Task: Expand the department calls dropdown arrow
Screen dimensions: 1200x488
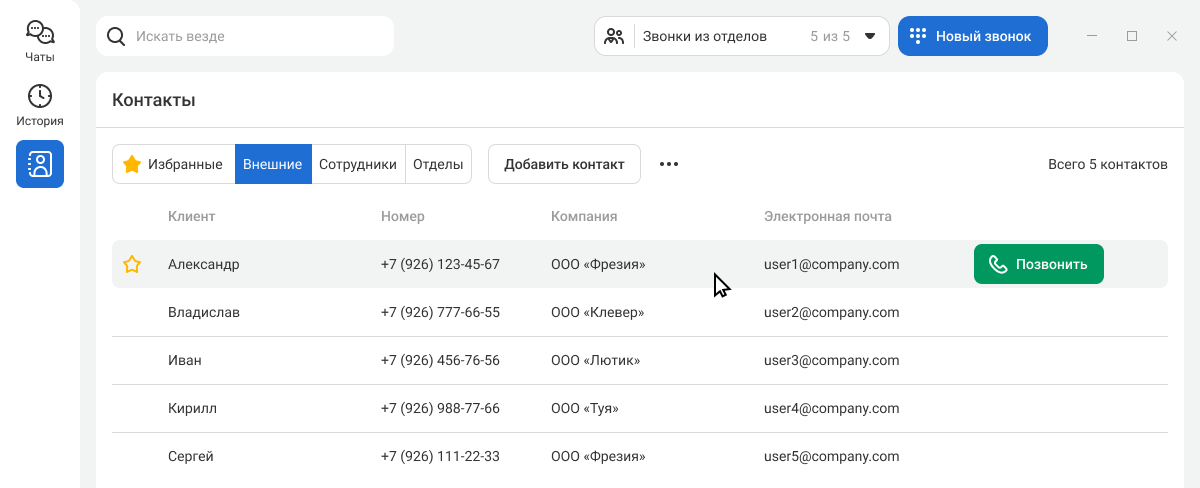Action: coord(870,37)
